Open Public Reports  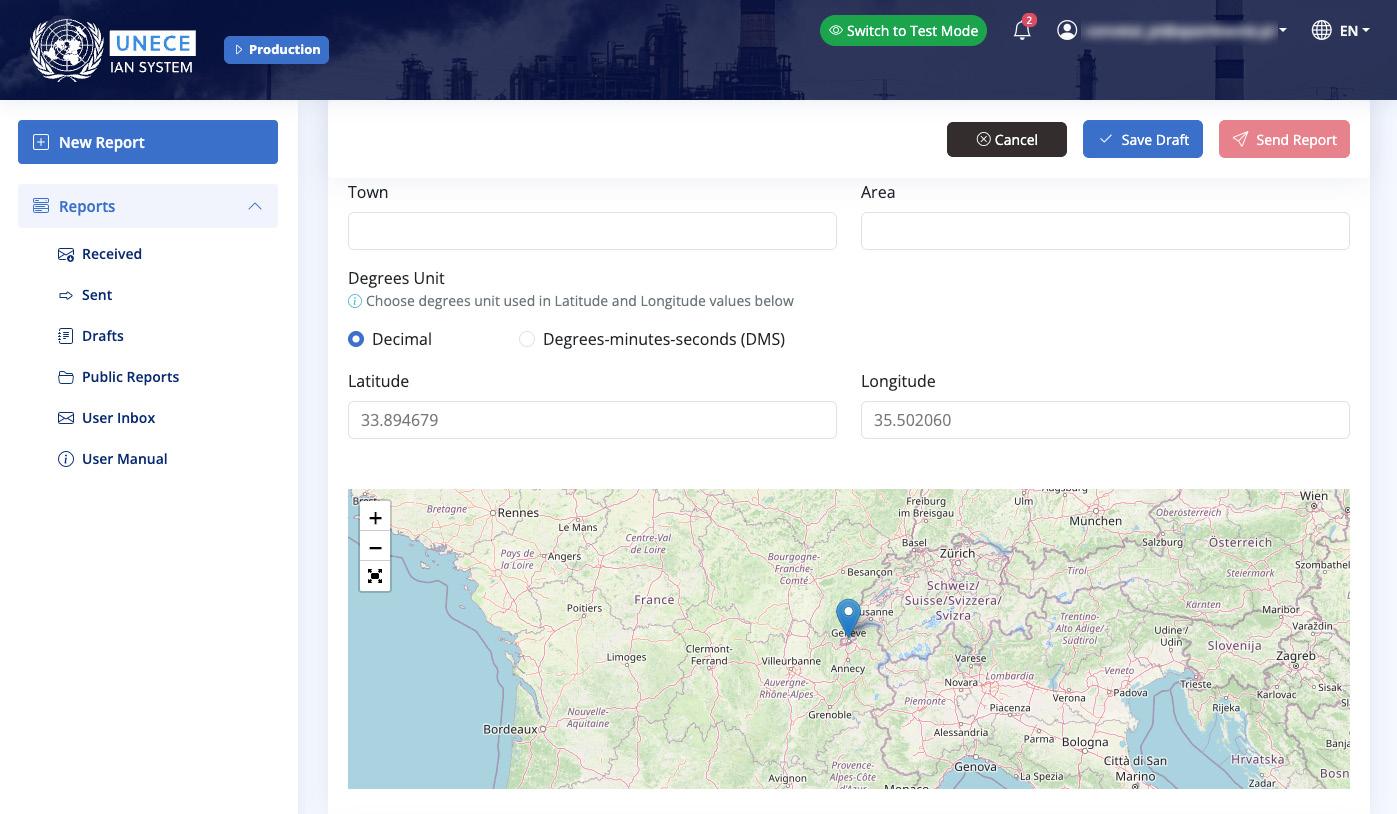tap(131, 377)
